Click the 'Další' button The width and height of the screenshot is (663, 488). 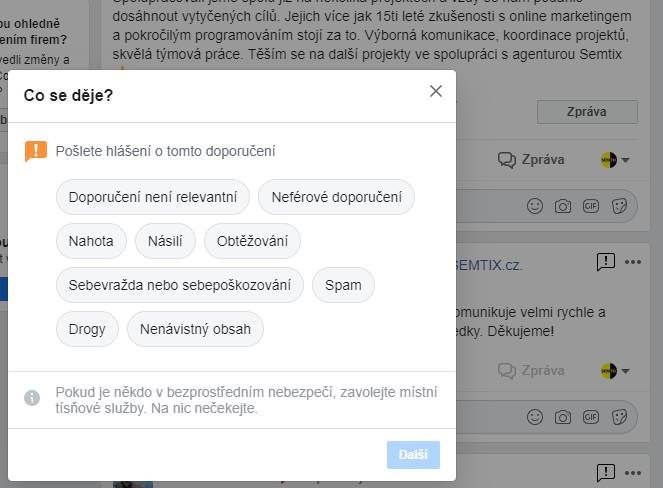point(413,455)
